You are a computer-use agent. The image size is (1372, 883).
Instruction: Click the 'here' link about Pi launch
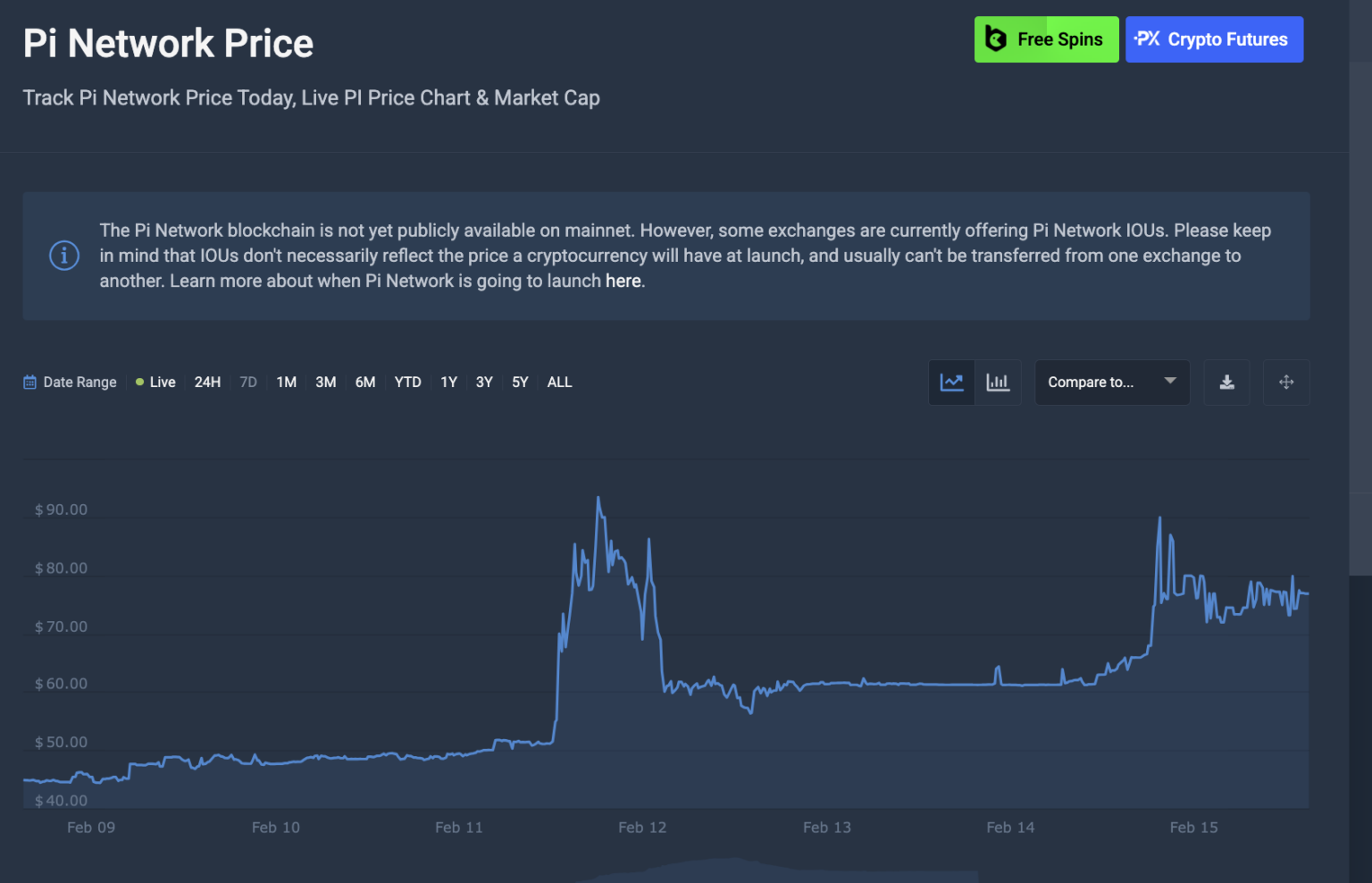(623, 280)
